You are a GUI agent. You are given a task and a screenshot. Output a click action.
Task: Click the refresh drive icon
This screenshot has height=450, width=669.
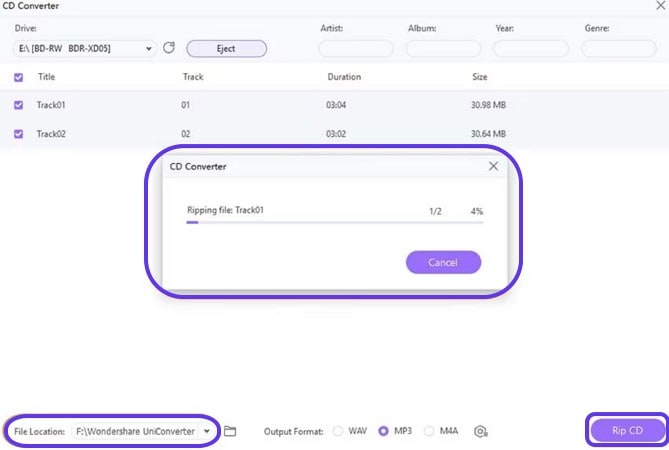169,47
